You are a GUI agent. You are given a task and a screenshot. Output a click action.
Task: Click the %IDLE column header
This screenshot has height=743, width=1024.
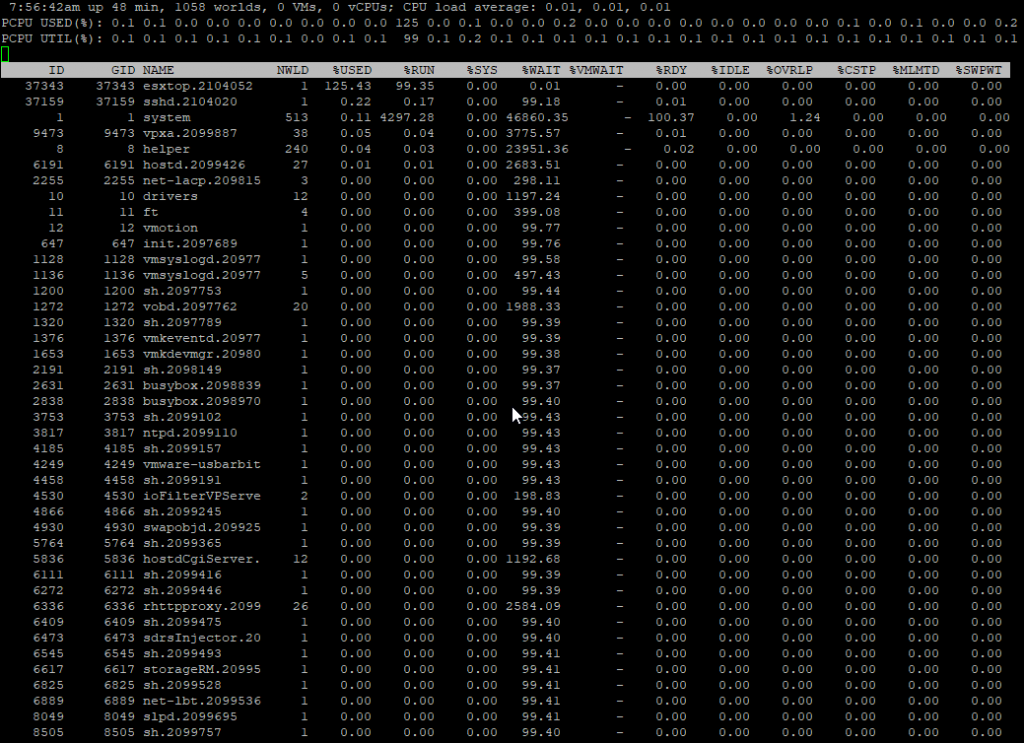coord(730,70)
